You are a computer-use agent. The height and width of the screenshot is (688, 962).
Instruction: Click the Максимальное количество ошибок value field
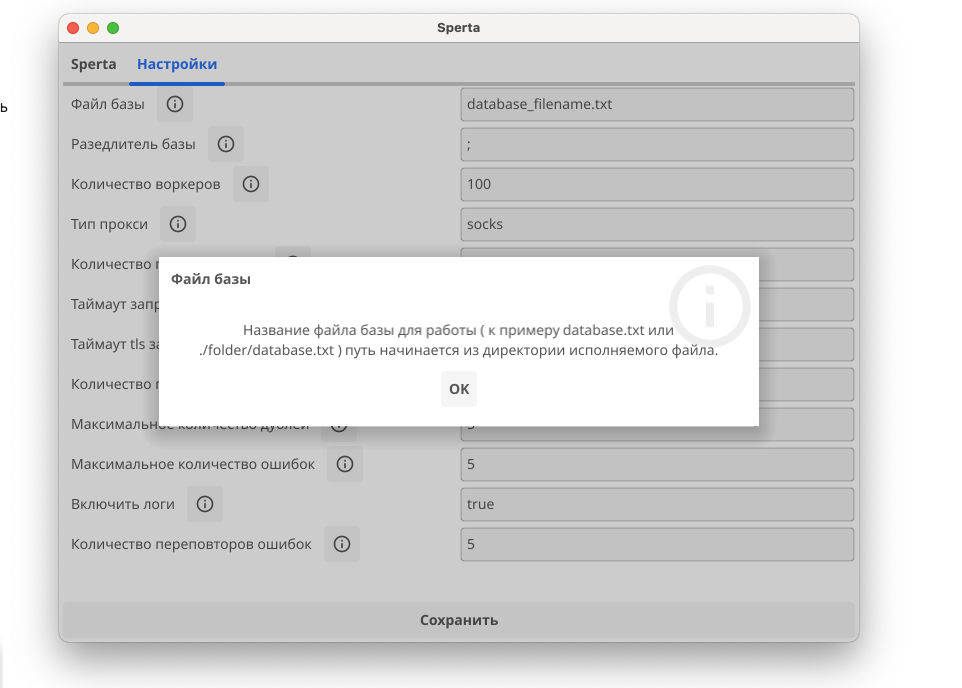click(657, 464)
